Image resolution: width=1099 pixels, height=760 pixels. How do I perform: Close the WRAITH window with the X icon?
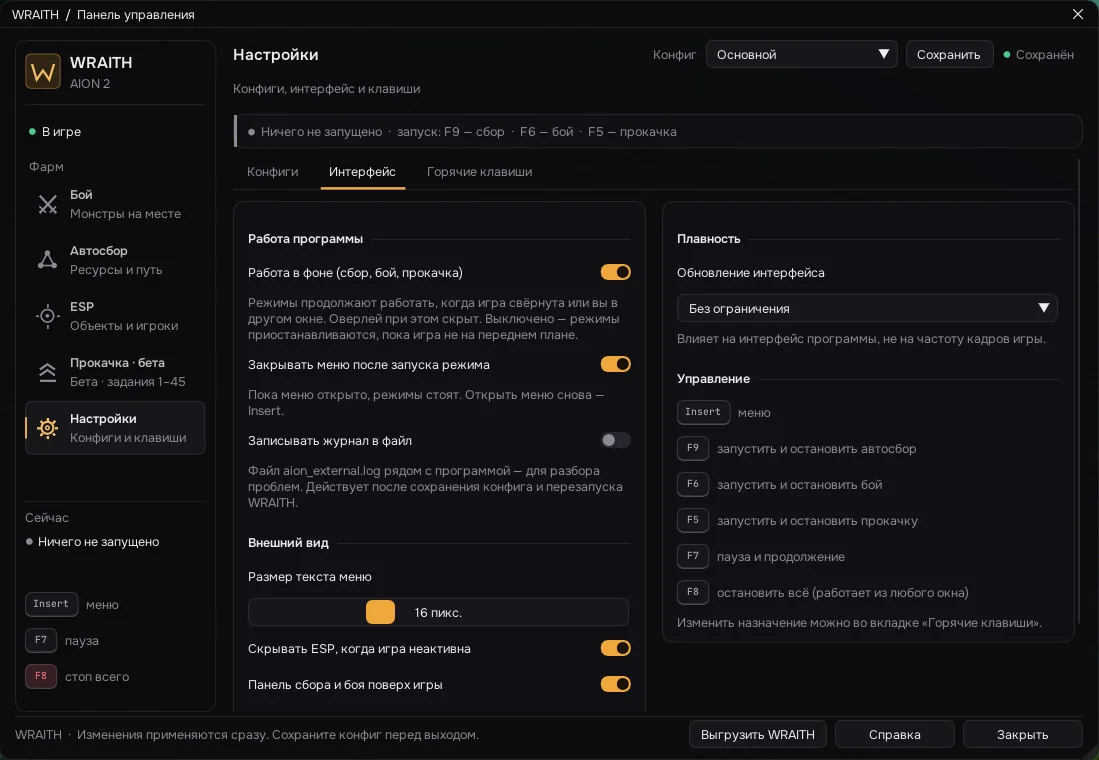coord(1078,14)
